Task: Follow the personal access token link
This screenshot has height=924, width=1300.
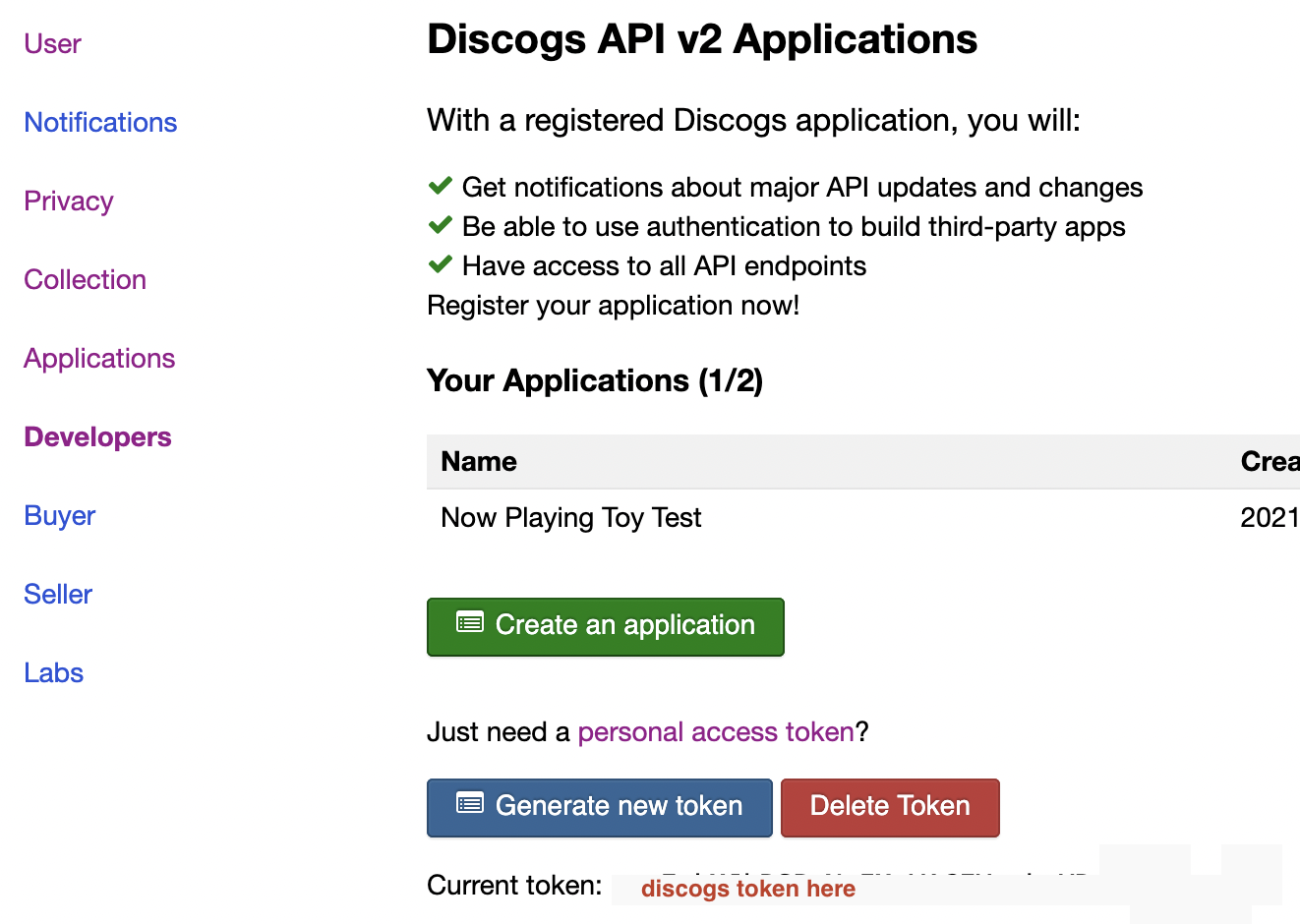Action: pyautogui.click(x=716, y=732)
